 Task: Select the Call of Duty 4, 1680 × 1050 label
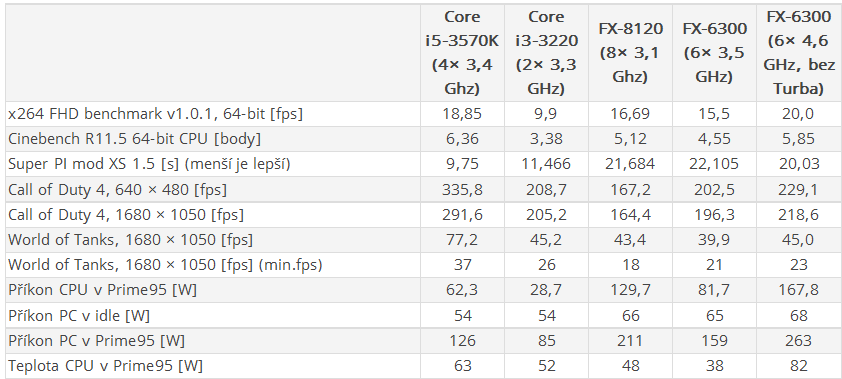(x=126, y=215)
